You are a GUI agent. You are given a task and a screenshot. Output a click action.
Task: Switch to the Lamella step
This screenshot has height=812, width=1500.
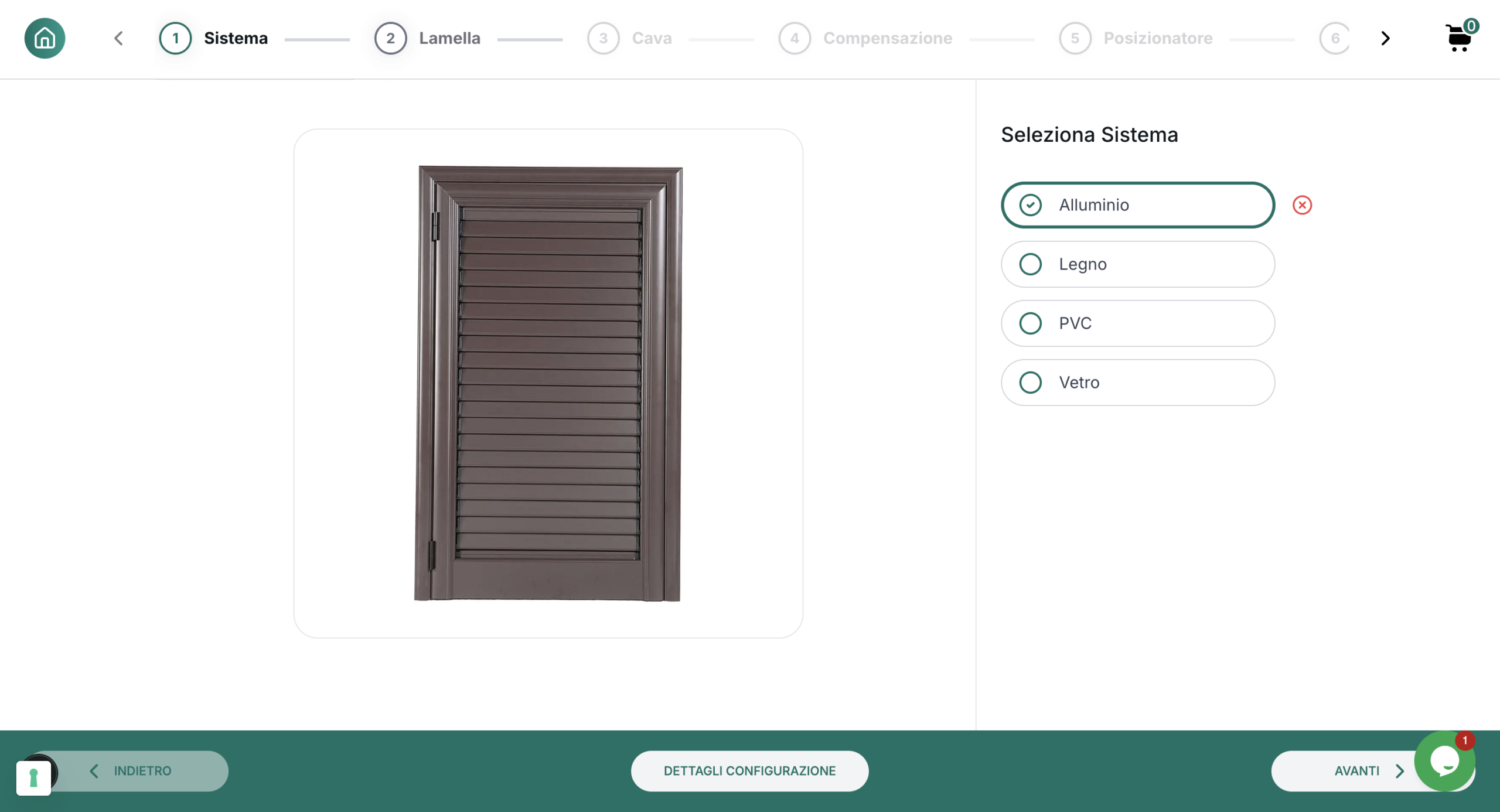point(449,38)
